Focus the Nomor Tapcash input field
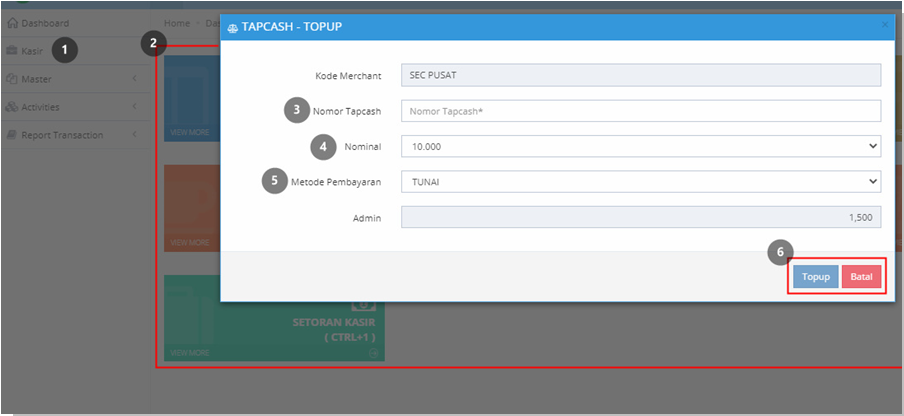 (641, 111)
